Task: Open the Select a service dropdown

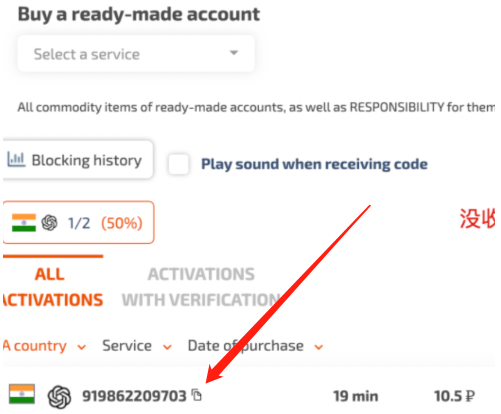Action: (x=136, y=54)
